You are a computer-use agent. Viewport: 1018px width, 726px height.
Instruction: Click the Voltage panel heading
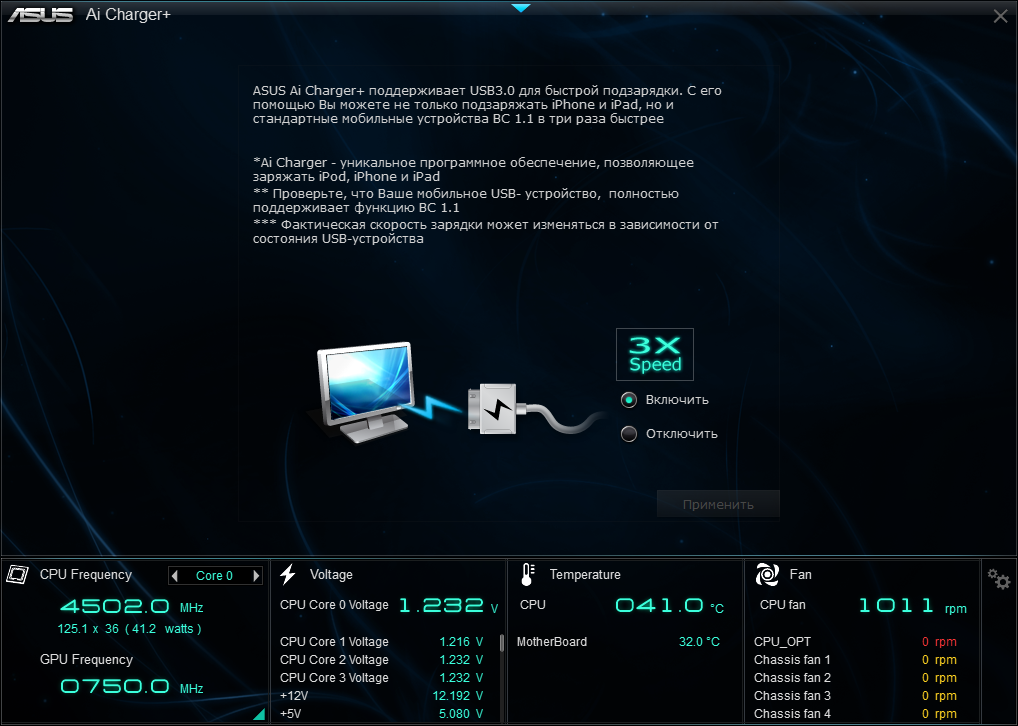(331, 575)
